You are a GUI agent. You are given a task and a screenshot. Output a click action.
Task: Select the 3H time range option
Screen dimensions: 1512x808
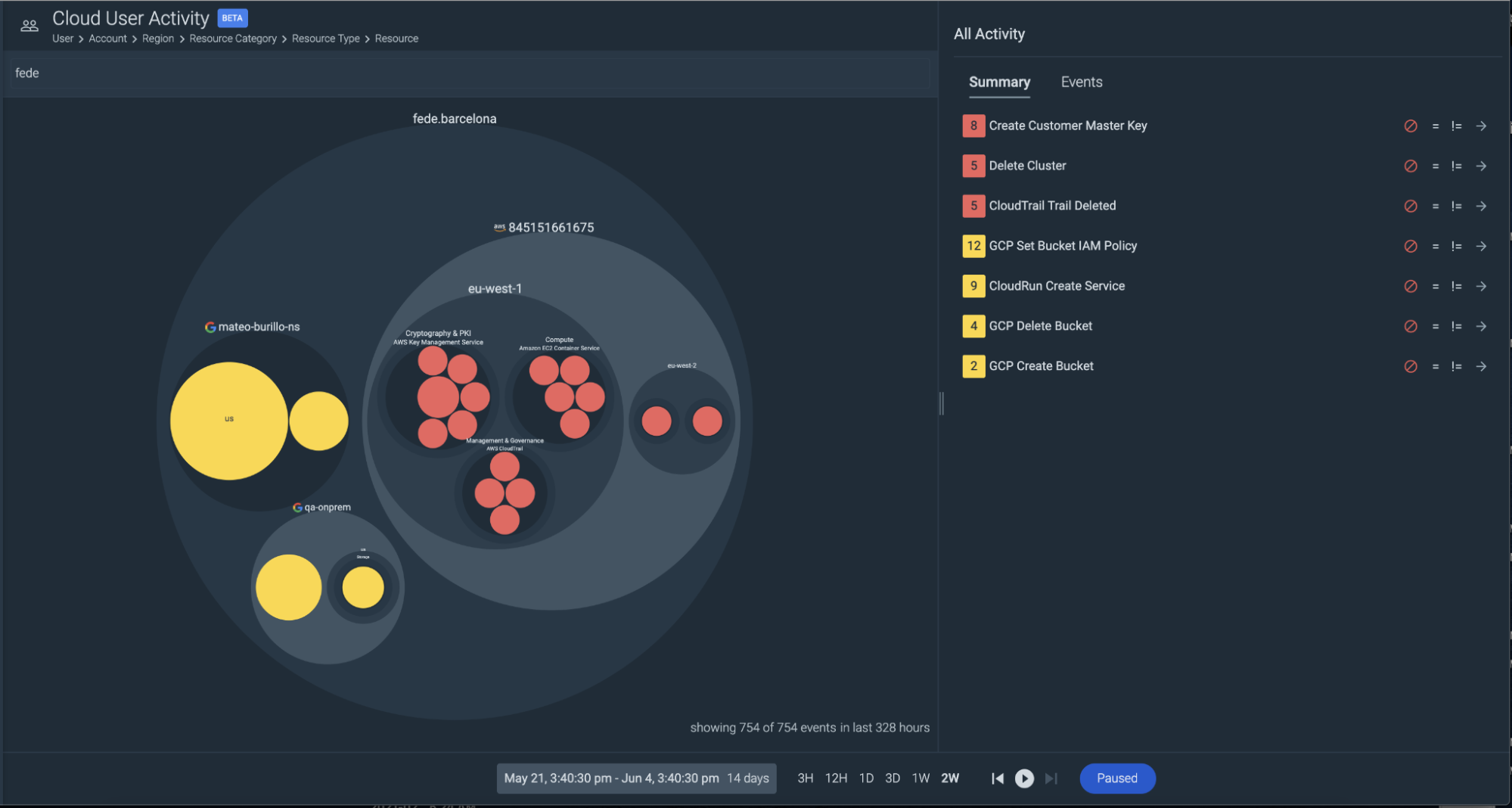tap(805, 778)
